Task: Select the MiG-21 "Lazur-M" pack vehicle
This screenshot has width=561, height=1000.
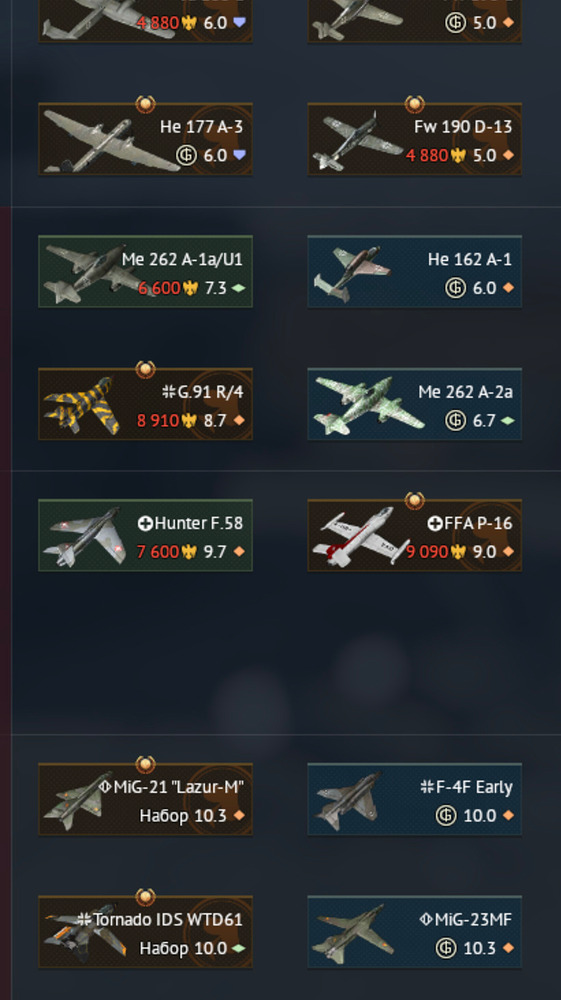Action: [x=145, y=799]
